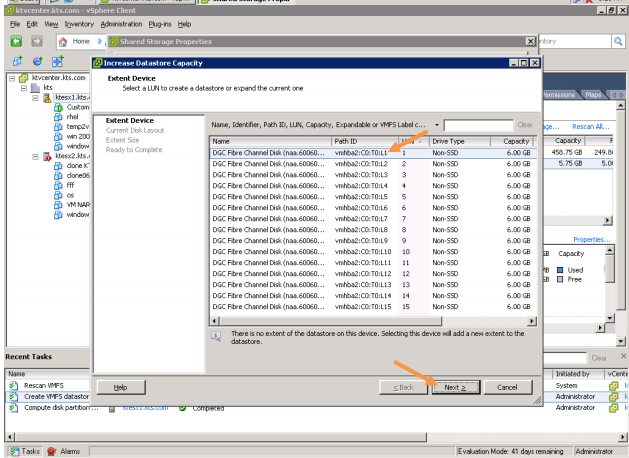Click the Rescan All link

click(591, 127)
